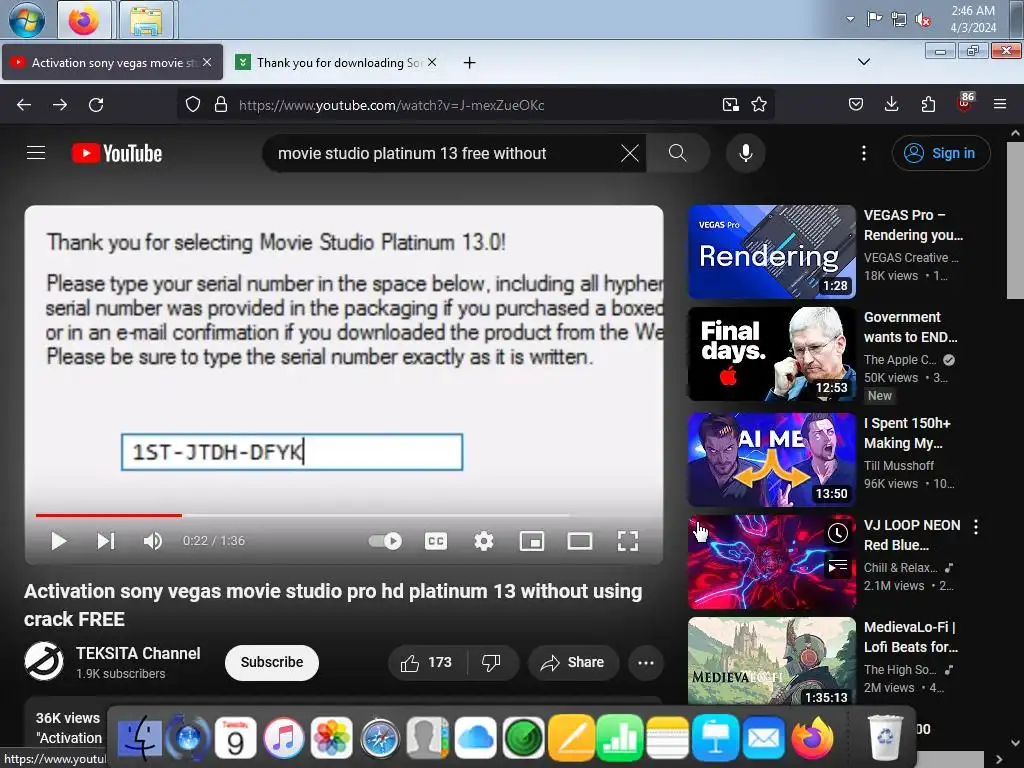
Task: Open the player settings gear
Action: (x=484, y=541)
